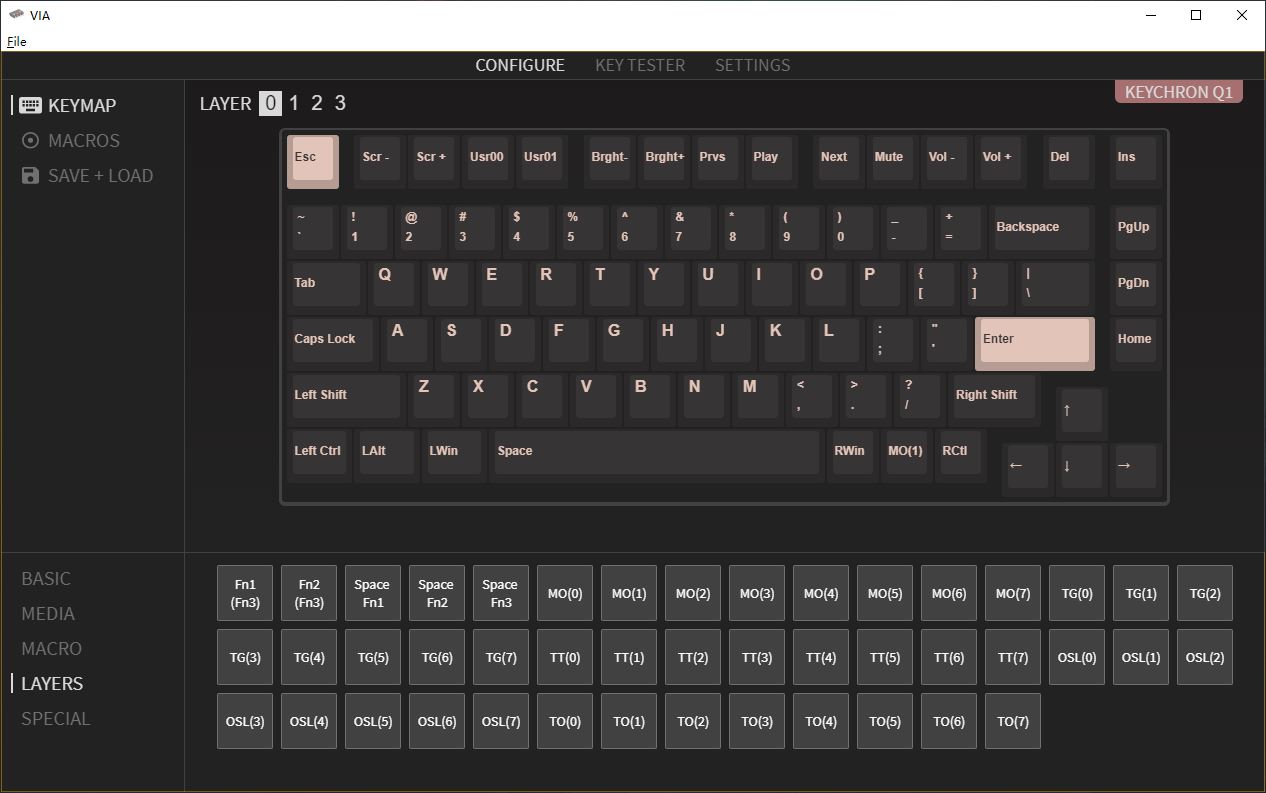Image resolution: width=1266 pixels, height=793 pixels.
Task: Switch to the KEY TESTER tab
Action: click(x=640, y=65)
